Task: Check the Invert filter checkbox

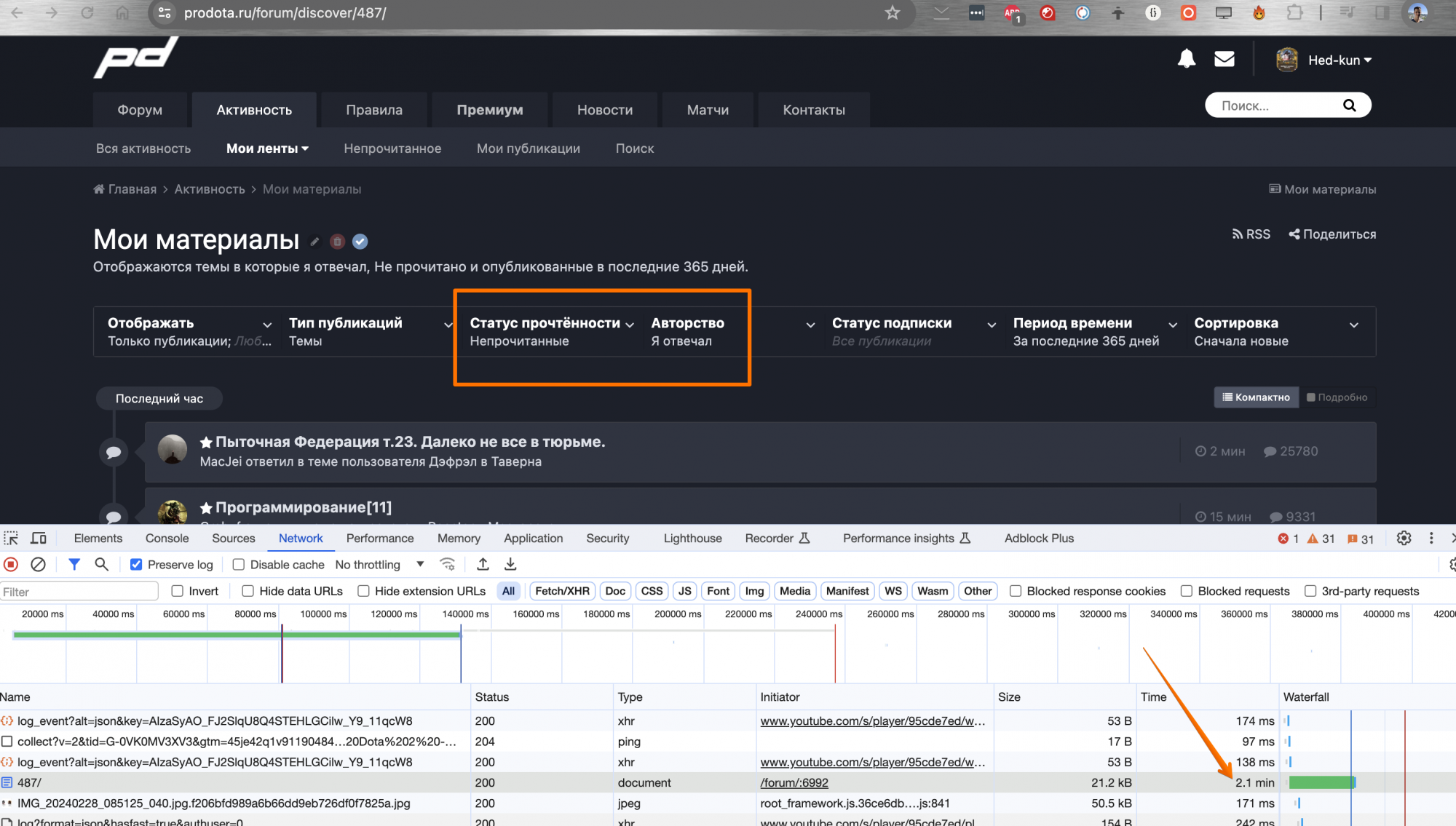Action: tap(178, 592)
